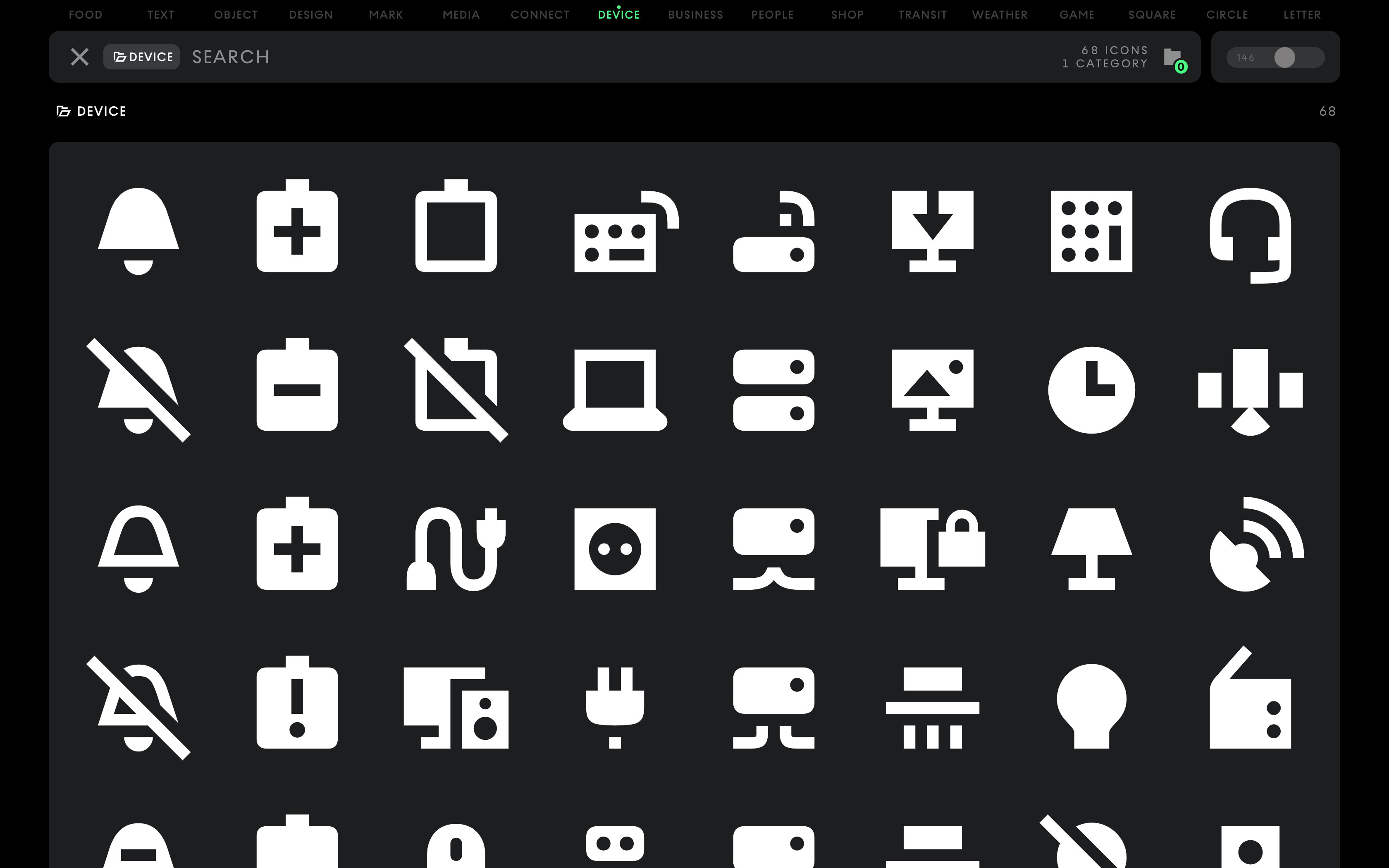The height and width of the screenshot is (868, 1389).
Task: Adjust the icon size slider at 146
Action: point(1284,57)
